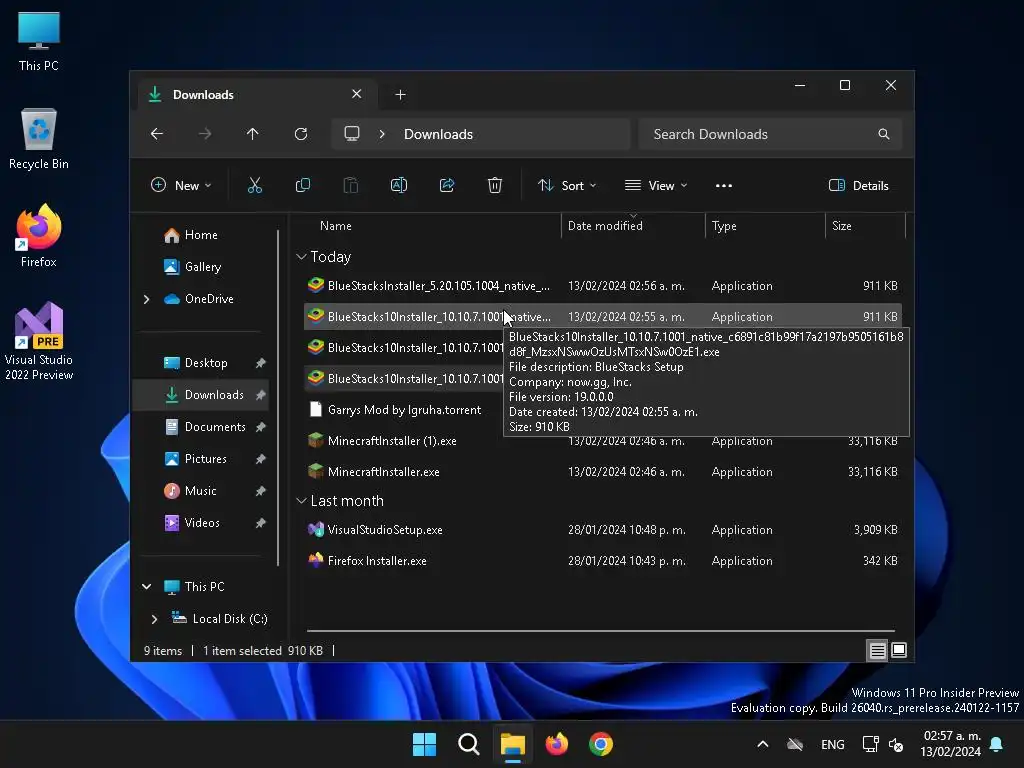Viewport: 1024px width, 768px height.
Task: Open the Sort dropdown menu
Action: point(567,185)
